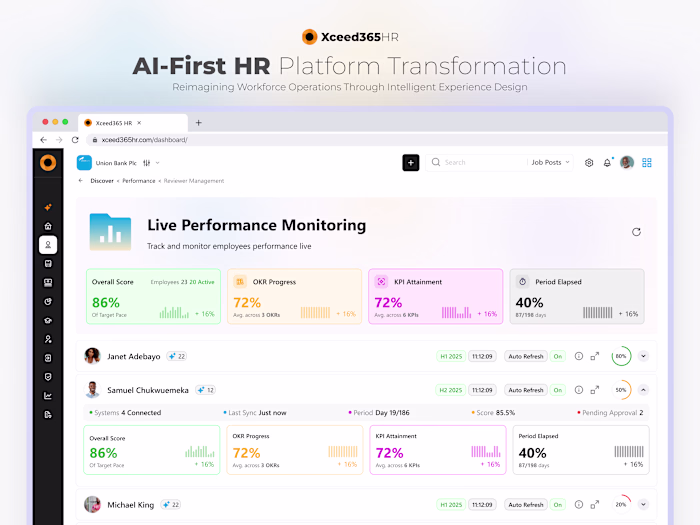Click AI badge 12 next to Samuel Chukwuemeka

coord(206,390)
